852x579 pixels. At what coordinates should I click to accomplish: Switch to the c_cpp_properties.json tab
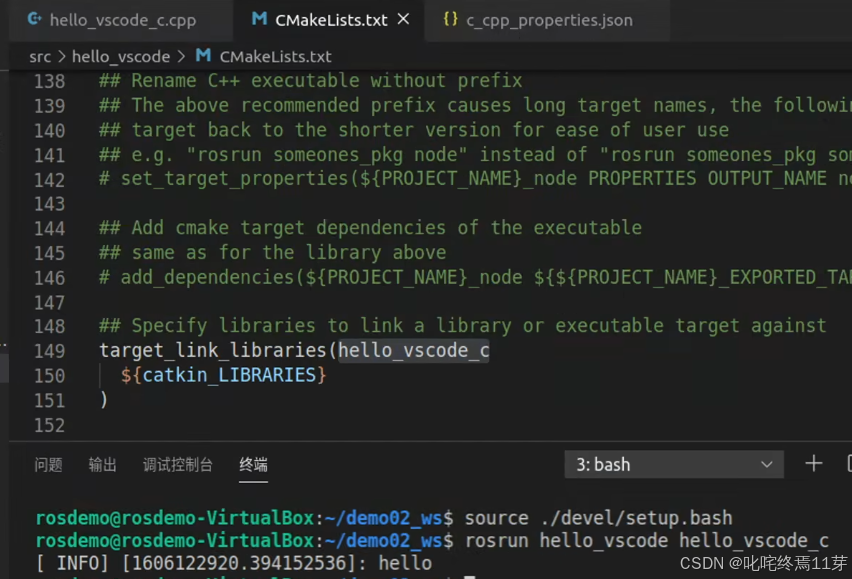(549, 20)
